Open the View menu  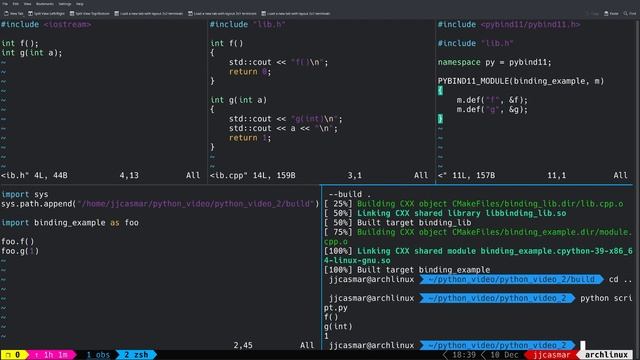click(x=27, y=4)
